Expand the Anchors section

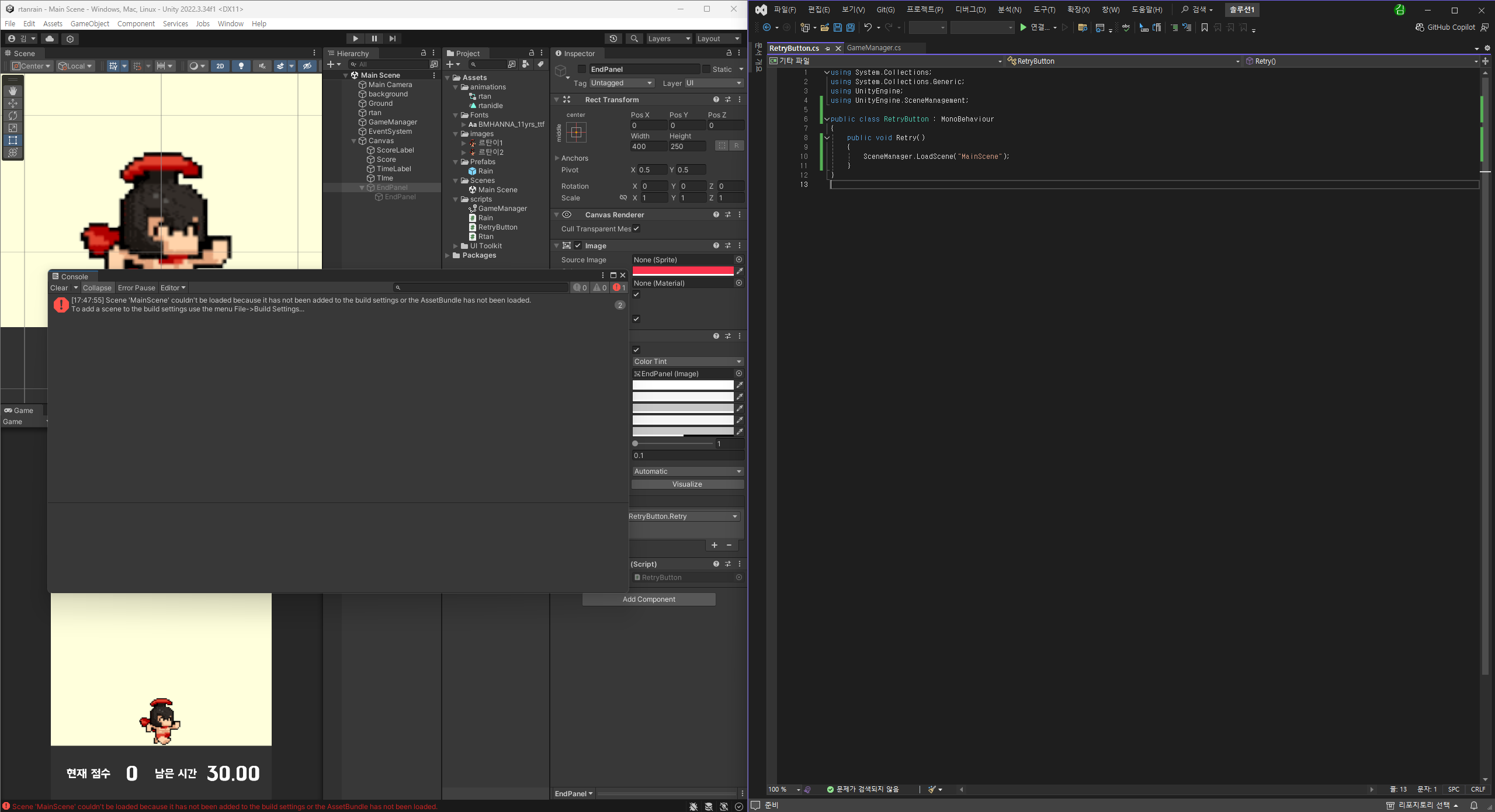[557, 158]
